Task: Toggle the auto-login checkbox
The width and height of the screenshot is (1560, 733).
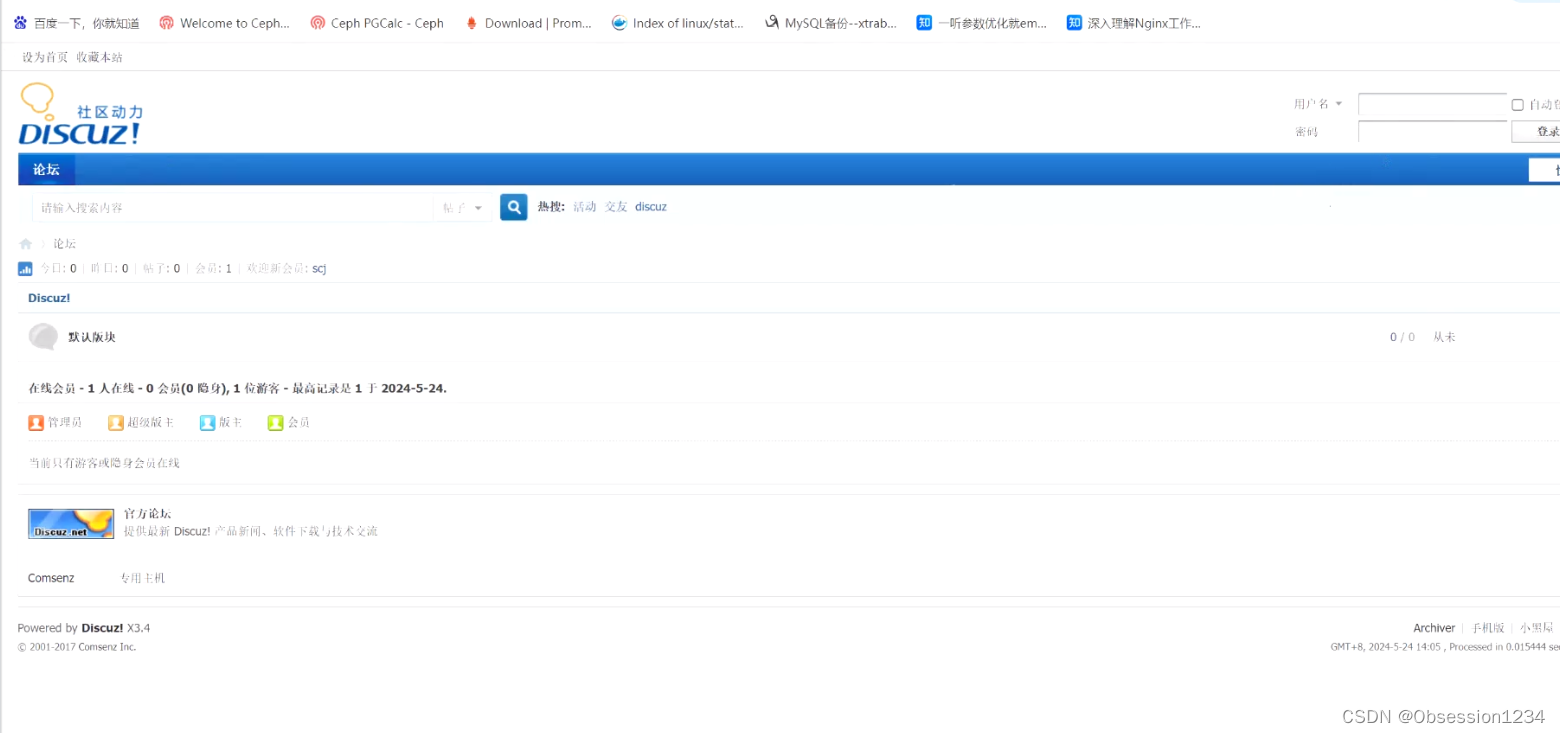Action: pos(1517,104)
